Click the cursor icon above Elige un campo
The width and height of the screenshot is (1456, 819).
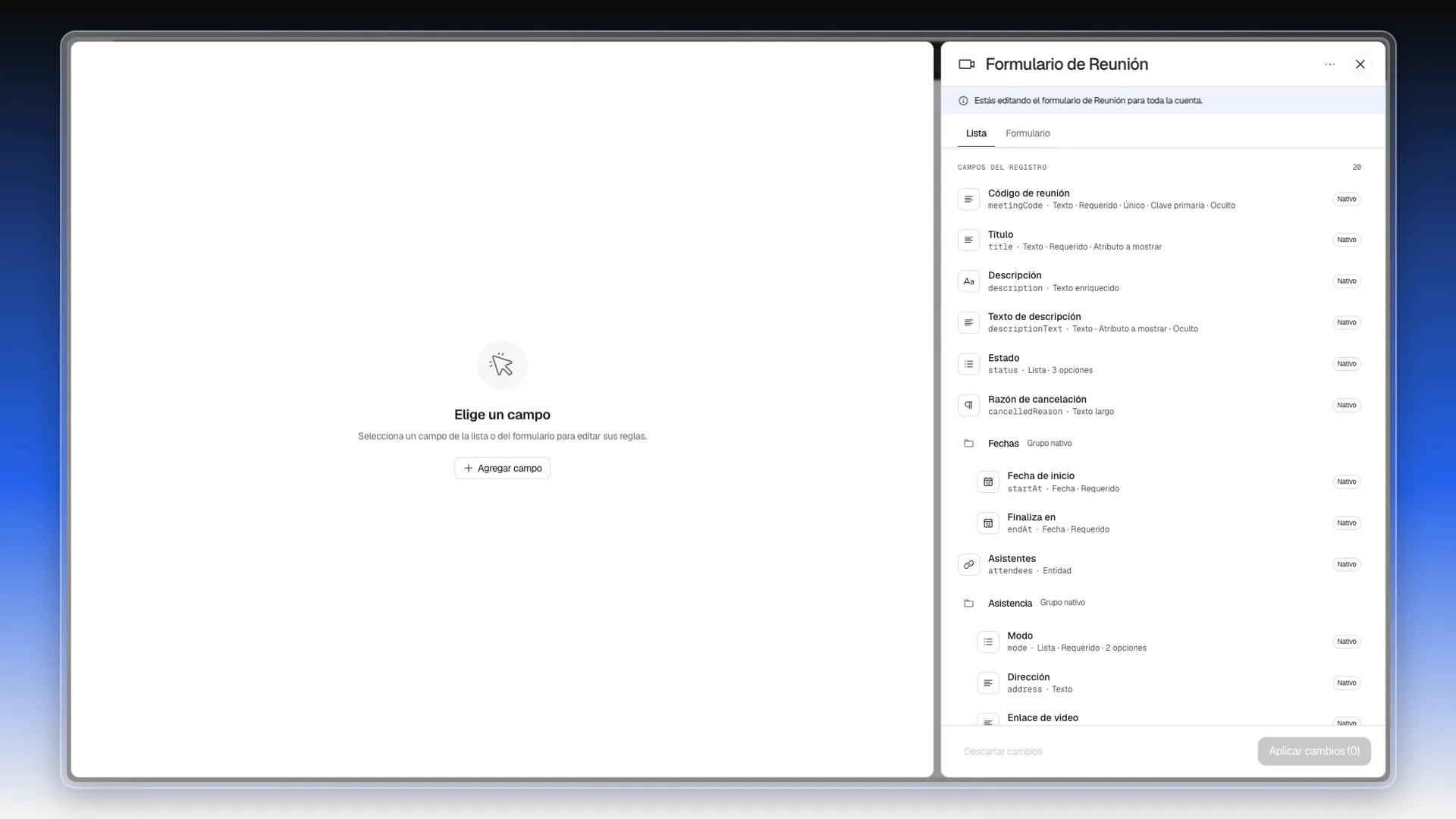click(502, 366)
